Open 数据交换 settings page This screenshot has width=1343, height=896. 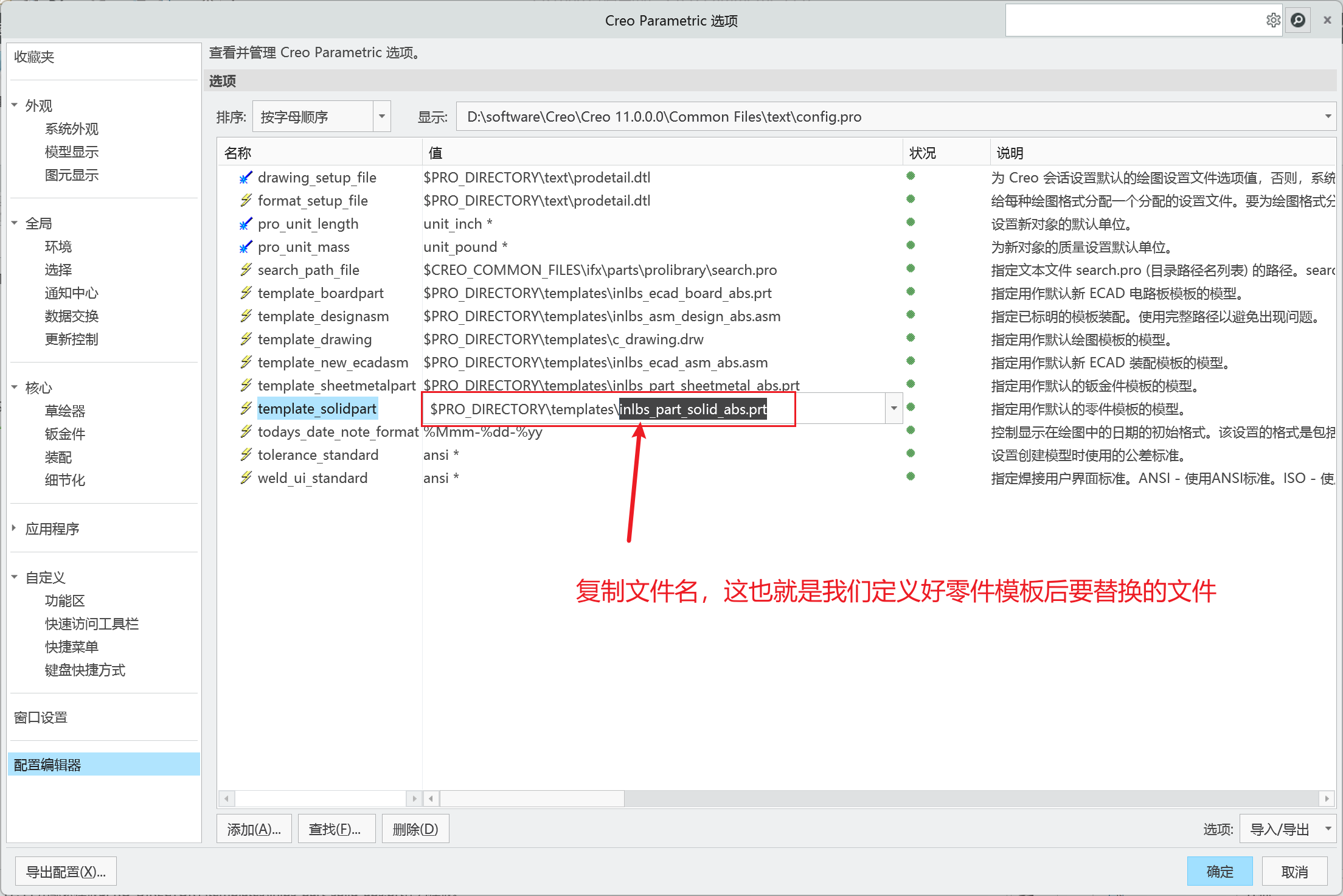72,316
